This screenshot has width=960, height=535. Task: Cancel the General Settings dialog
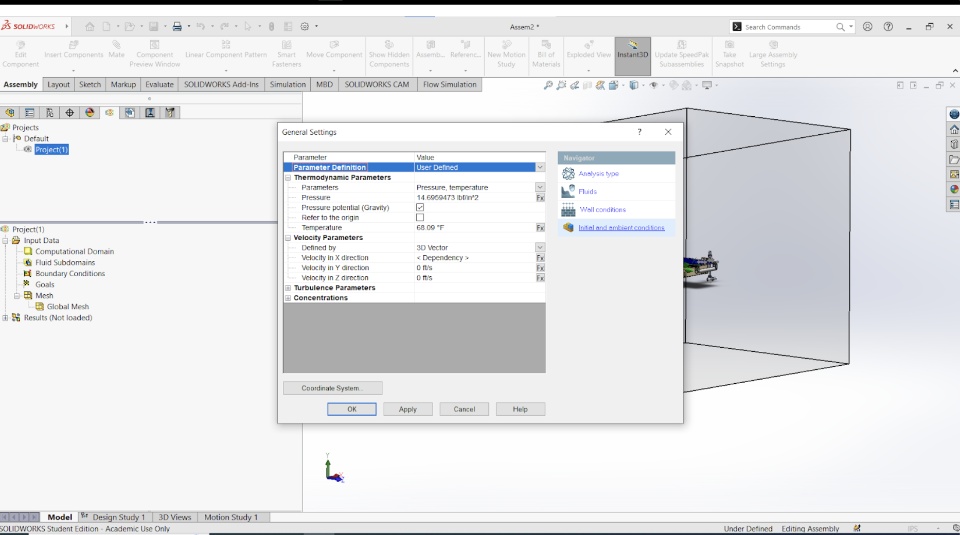coord(464,409)
